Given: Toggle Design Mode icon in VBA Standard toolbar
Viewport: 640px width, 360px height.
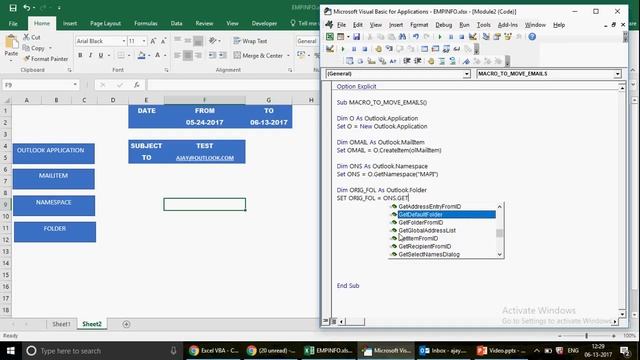Looking at the screenshot, I should tap(473, 37).
